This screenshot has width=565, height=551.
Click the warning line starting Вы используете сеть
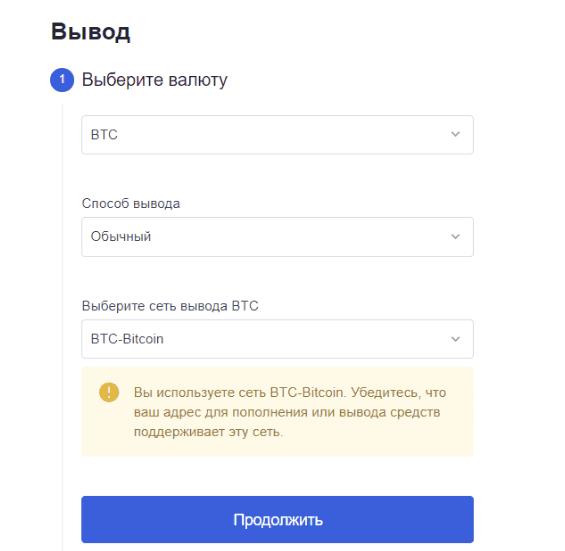(290, 392)
